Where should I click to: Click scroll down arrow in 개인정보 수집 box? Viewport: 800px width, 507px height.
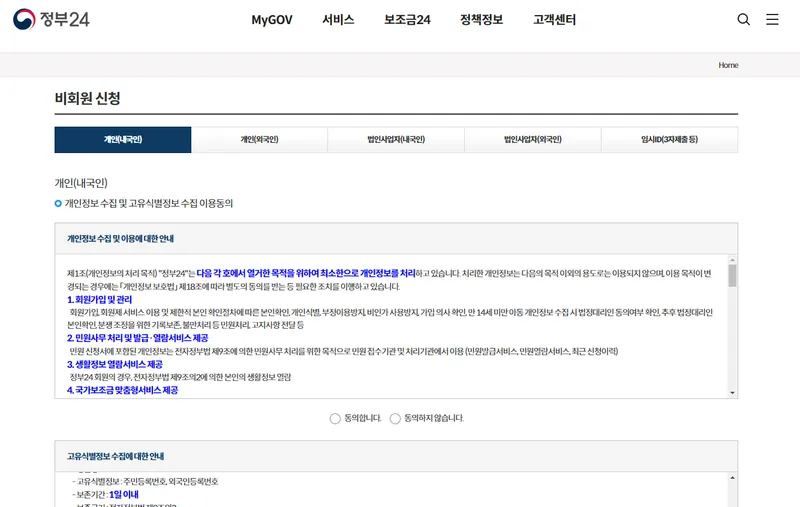[732, 393]
